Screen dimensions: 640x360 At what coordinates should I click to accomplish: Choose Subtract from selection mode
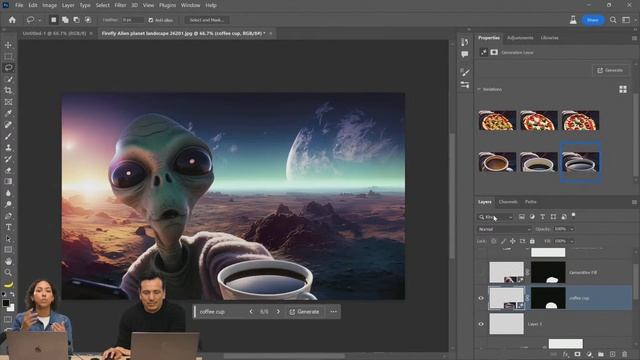[76, 20]
